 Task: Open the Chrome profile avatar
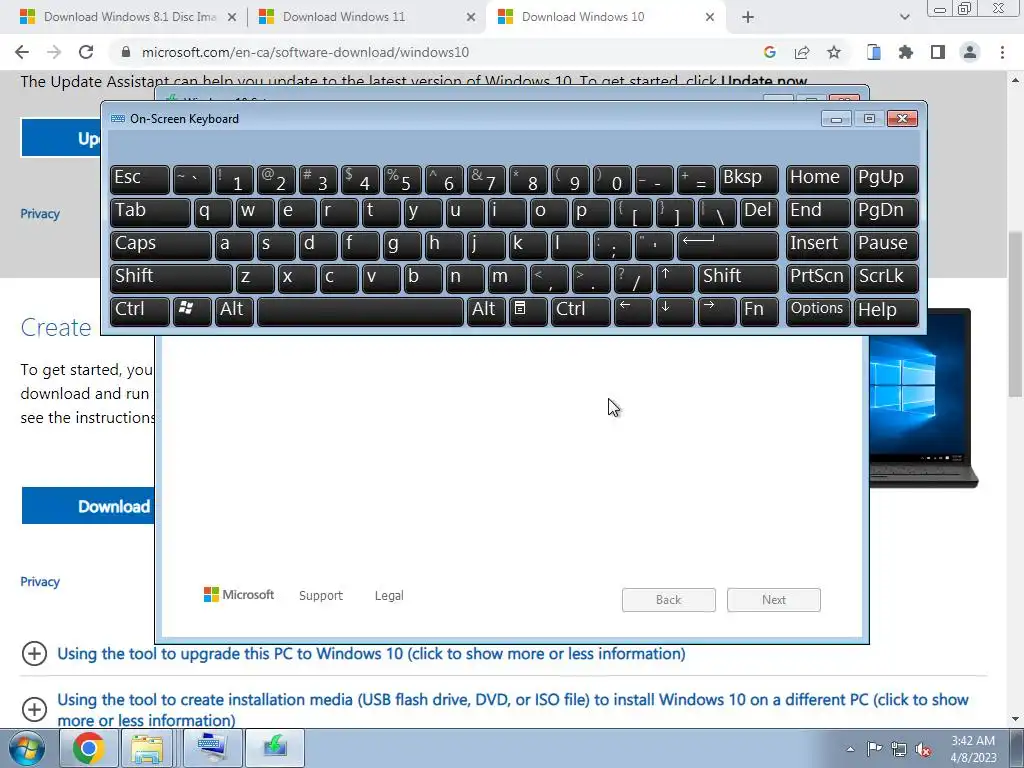coord(970,52)
